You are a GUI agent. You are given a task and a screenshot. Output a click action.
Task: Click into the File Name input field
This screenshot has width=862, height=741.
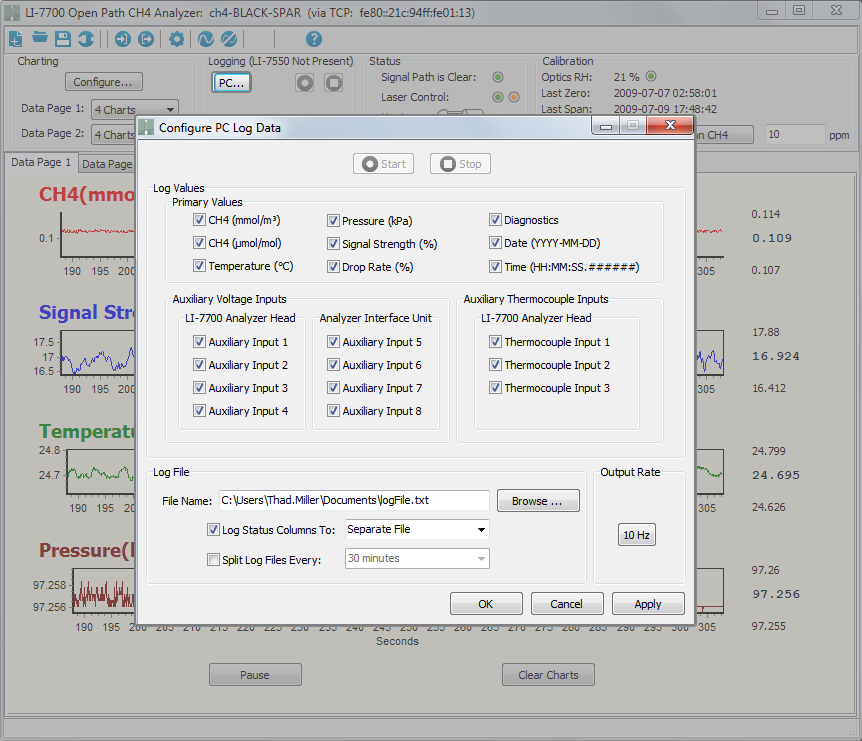point(355,500)
